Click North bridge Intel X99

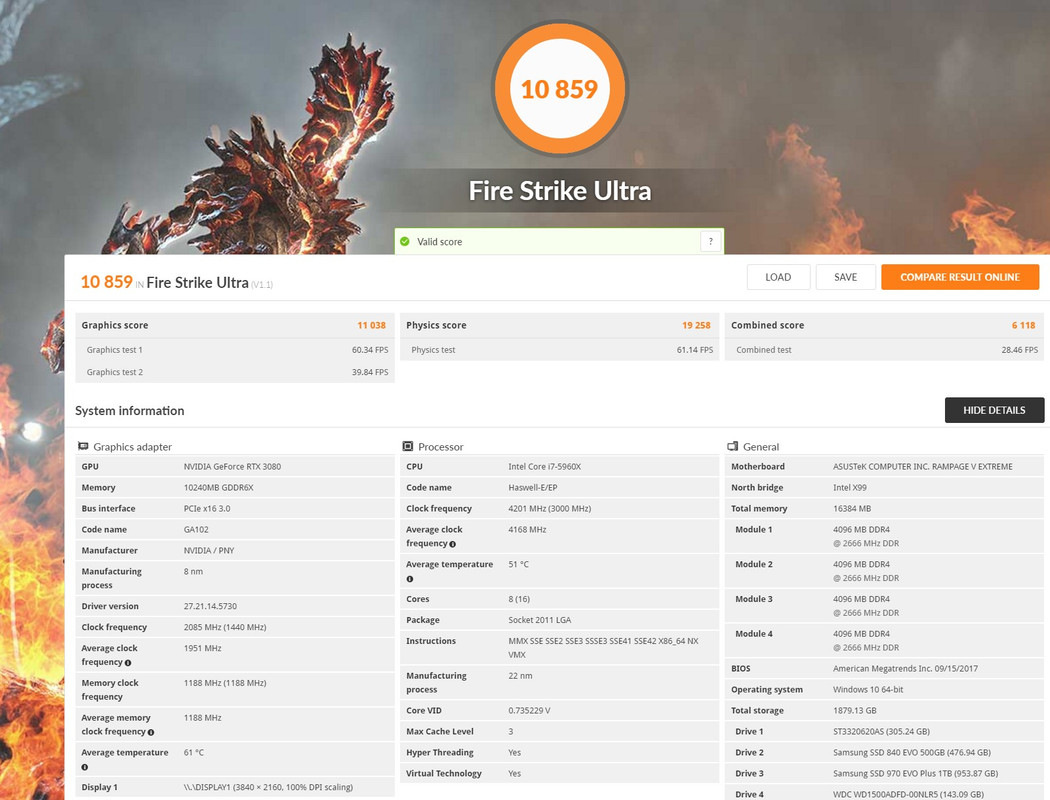pyautogui.click(x=850, y=487)
